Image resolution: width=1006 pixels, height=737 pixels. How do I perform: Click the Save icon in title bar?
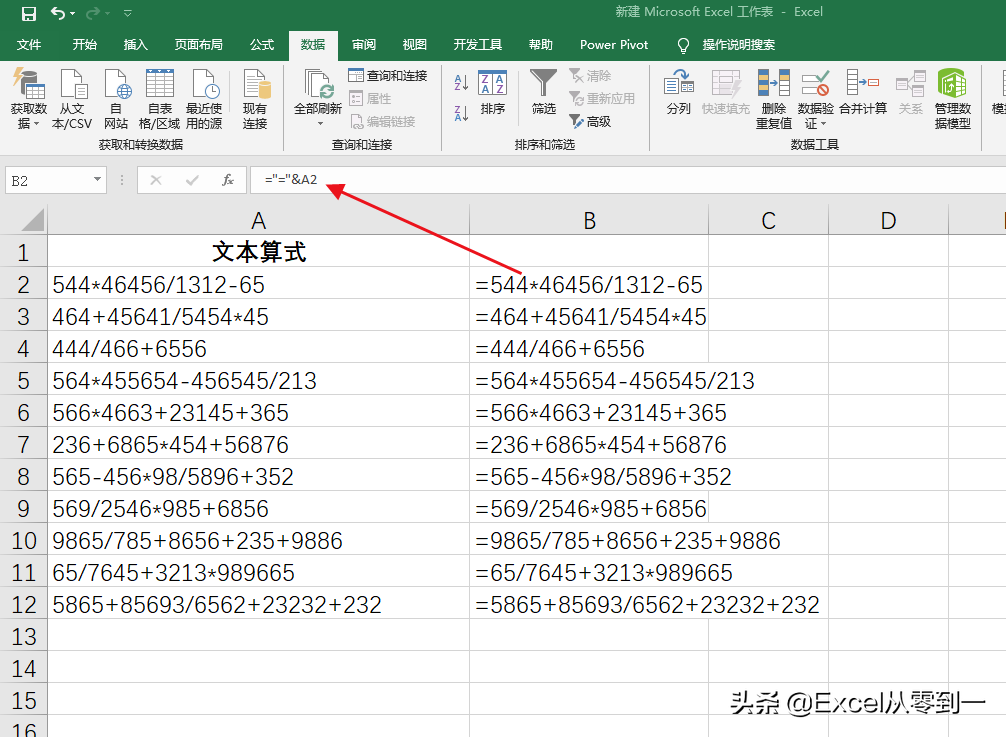click(x=28, y=13)
